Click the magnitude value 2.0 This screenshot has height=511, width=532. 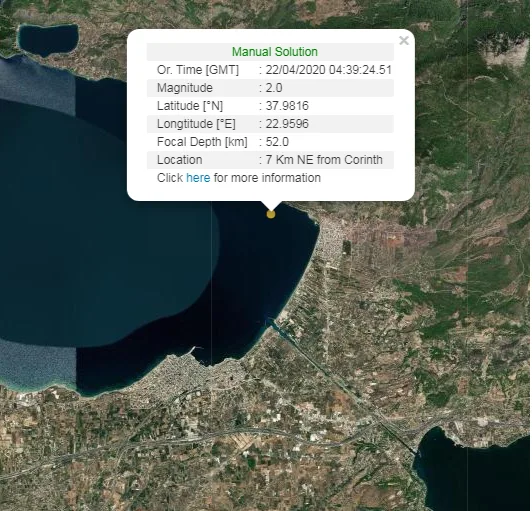tap(274, 88)
